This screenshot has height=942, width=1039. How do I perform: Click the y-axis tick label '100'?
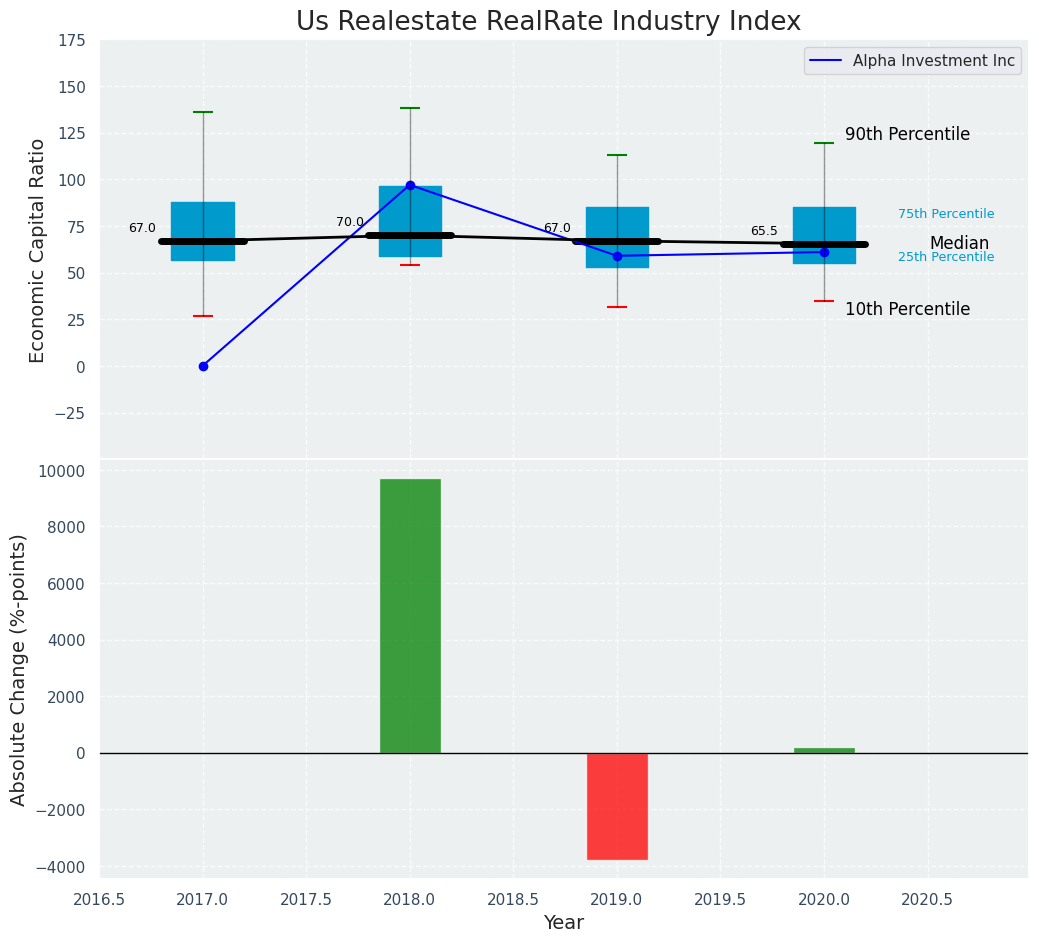(74, 180)
